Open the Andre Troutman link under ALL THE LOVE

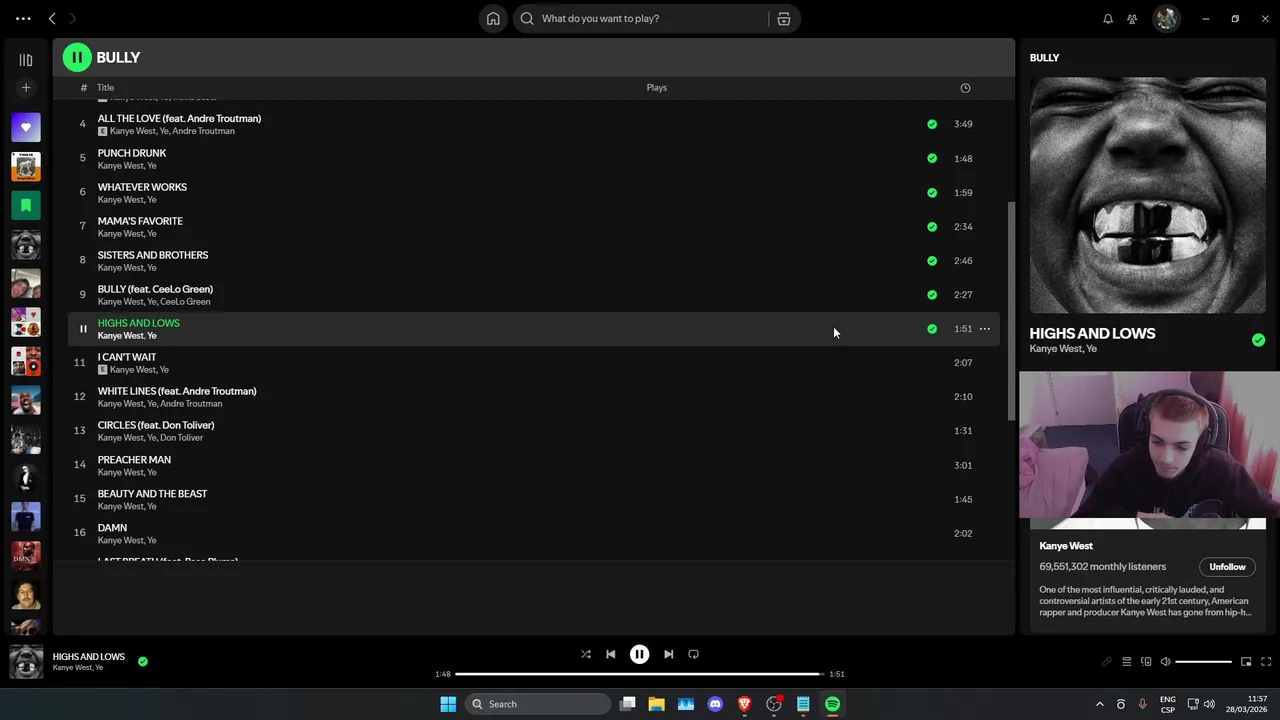pyautogui.click(x=204, y=131)
